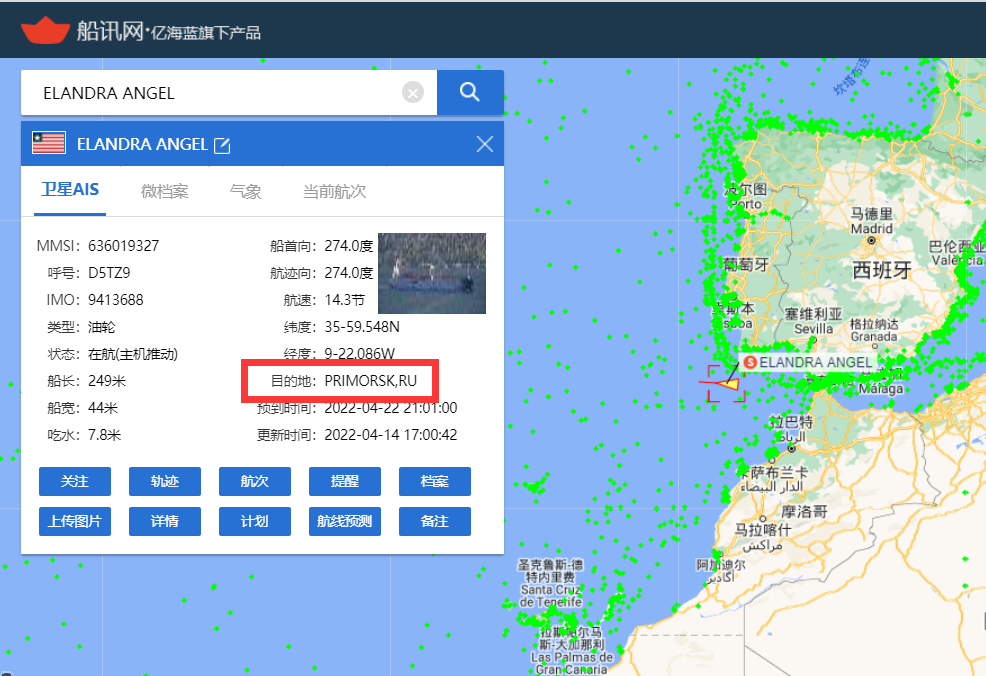Click the magnifier search button

pyautogui.click(x=470, y=92)
